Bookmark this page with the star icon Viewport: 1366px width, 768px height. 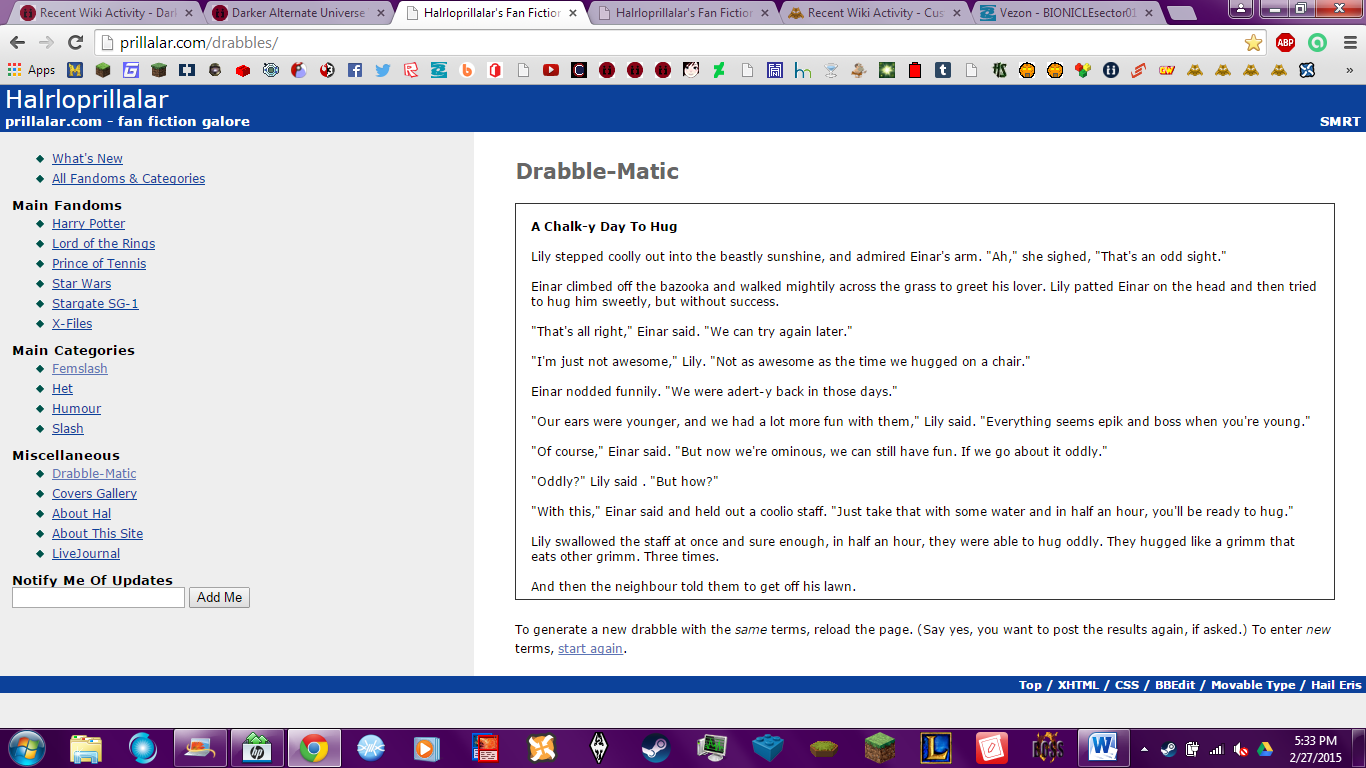[x=1252, y=43]
